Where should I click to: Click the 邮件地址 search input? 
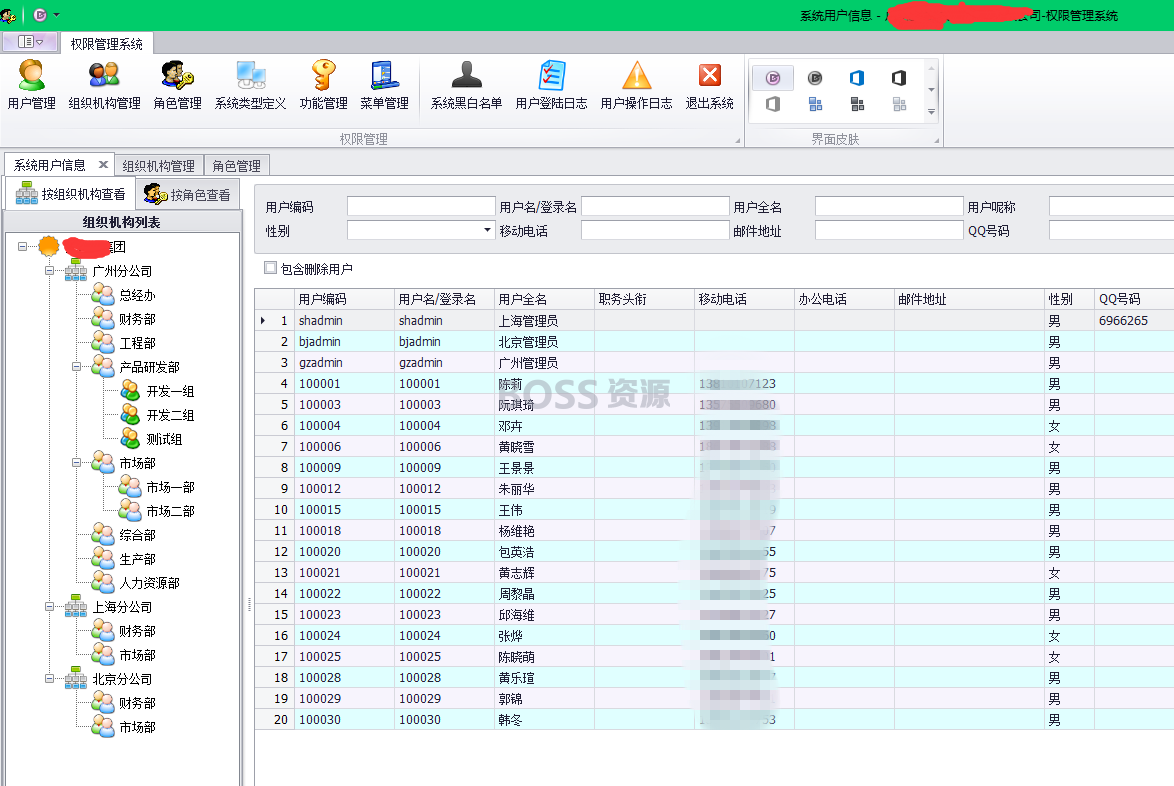click(889, 230)
